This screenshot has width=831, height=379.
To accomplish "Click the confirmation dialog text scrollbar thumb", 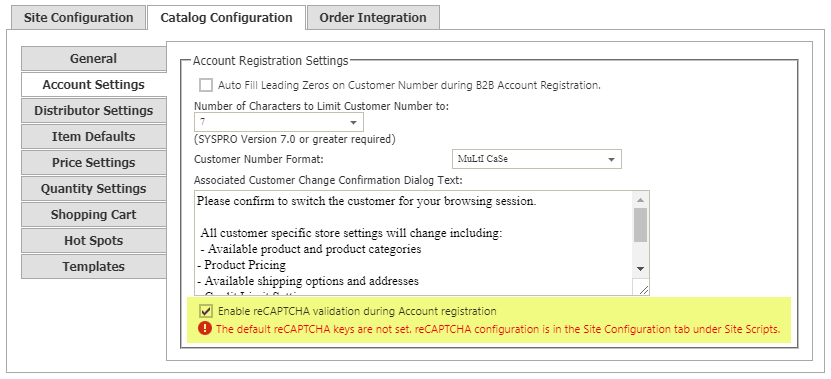I will [x=640, y=225].
